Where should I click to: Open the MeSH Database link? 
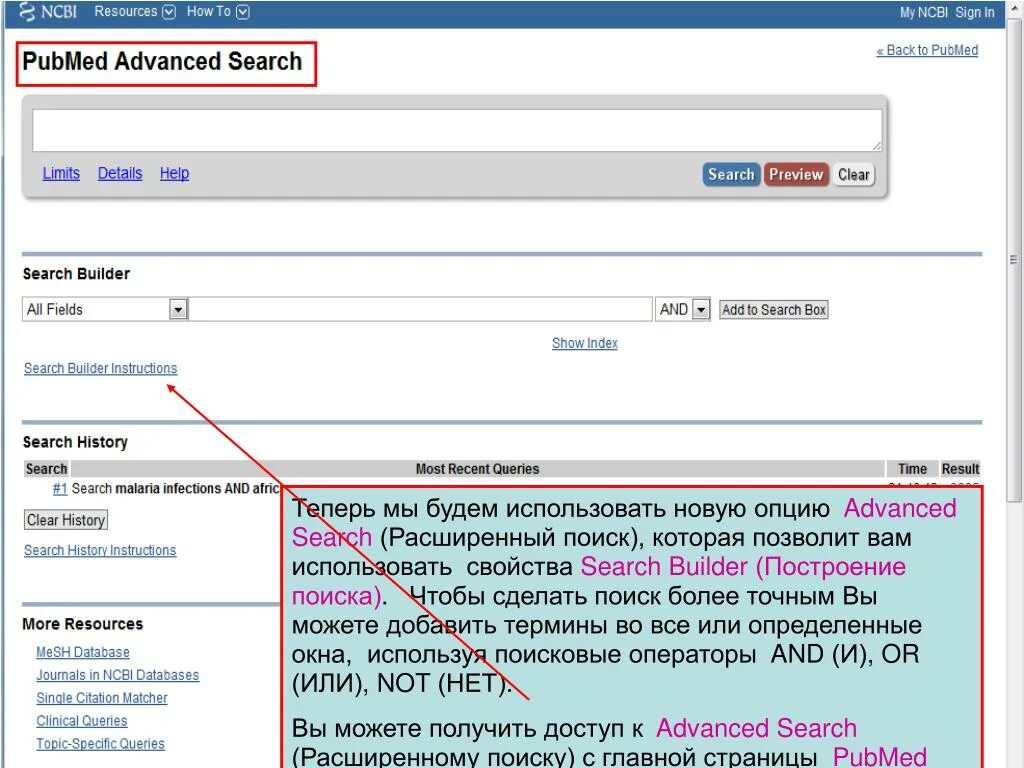pos(83,652)
